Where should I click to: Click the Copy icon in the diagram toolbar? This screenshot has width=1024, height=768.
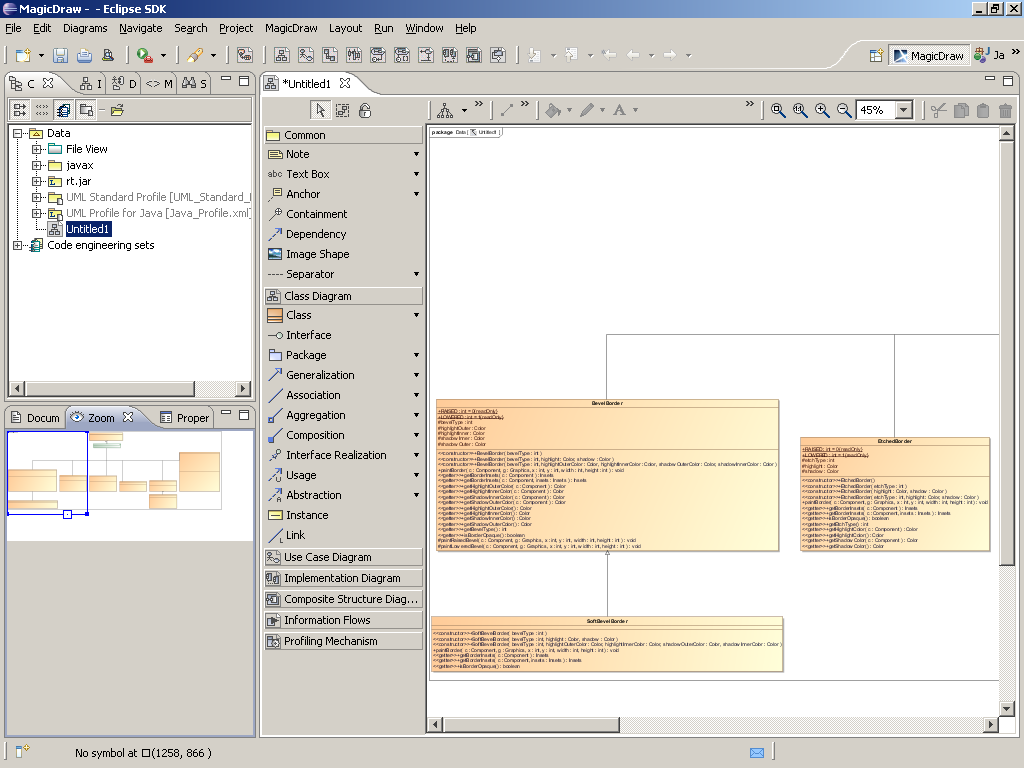point(961,110)
